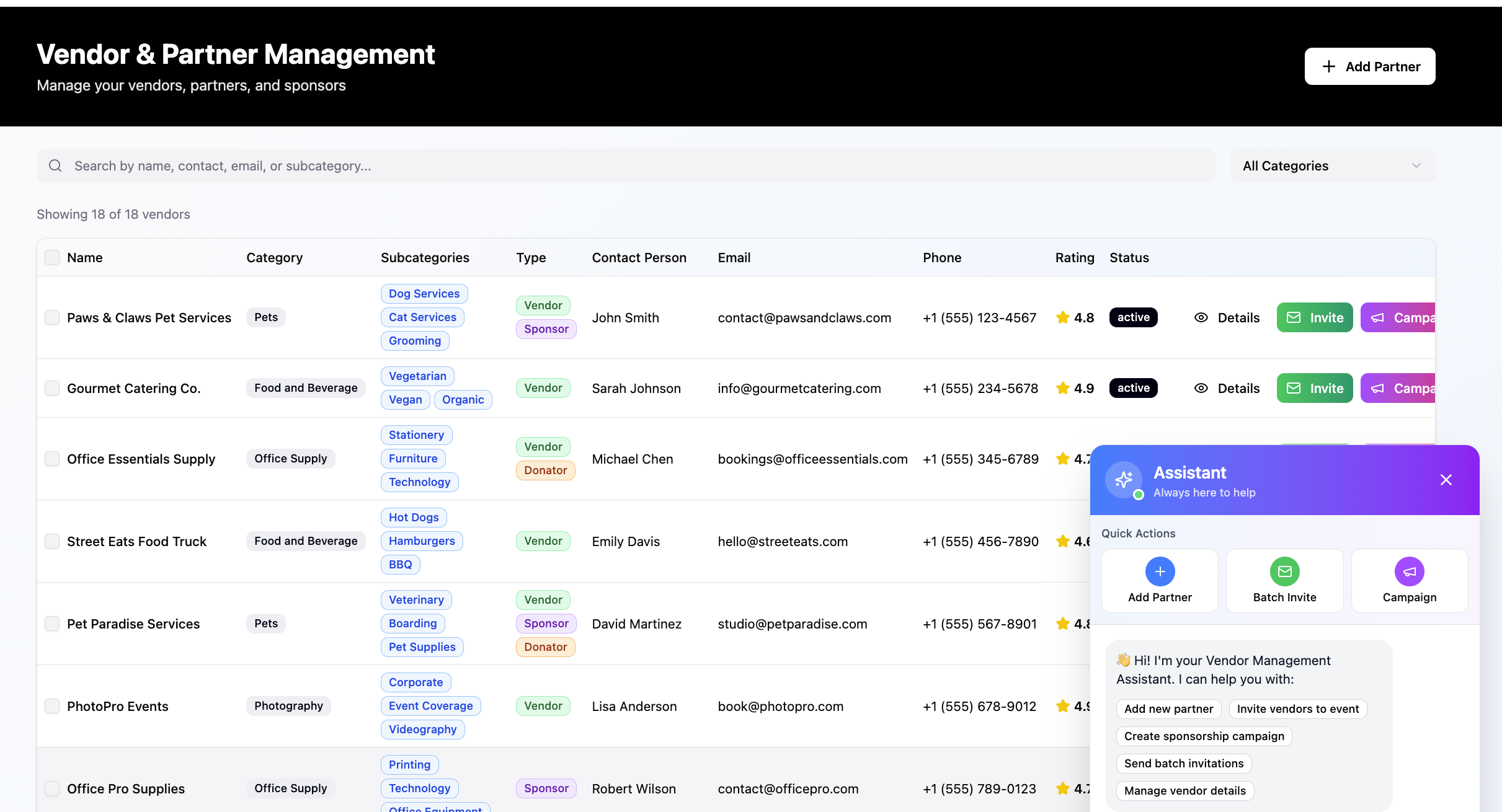
Task: Toggle select-all checkbox in table header
Action: 52,257
